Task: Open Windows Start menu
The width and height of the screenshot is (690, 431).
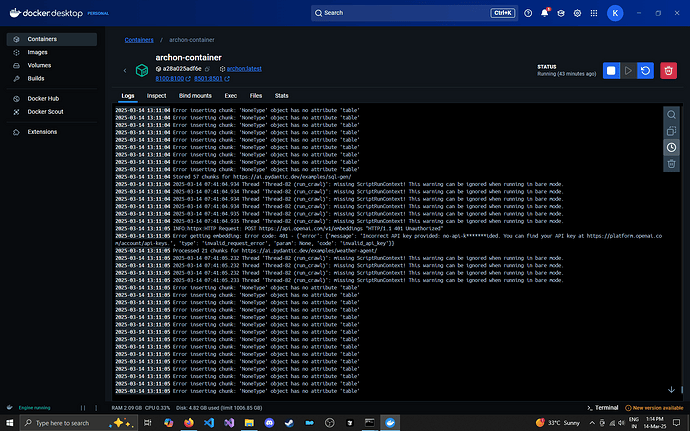Action: click(10, 423)
